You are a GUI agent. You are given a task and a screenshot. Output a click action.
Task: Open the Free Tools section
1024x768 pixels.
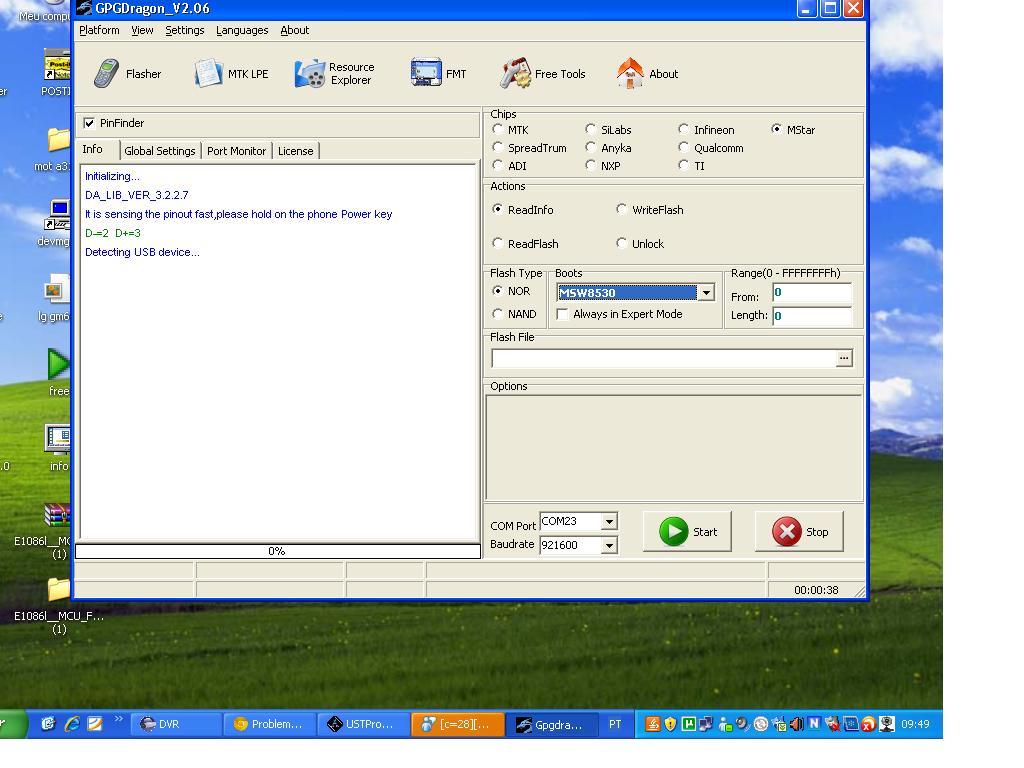click(543, 74)
